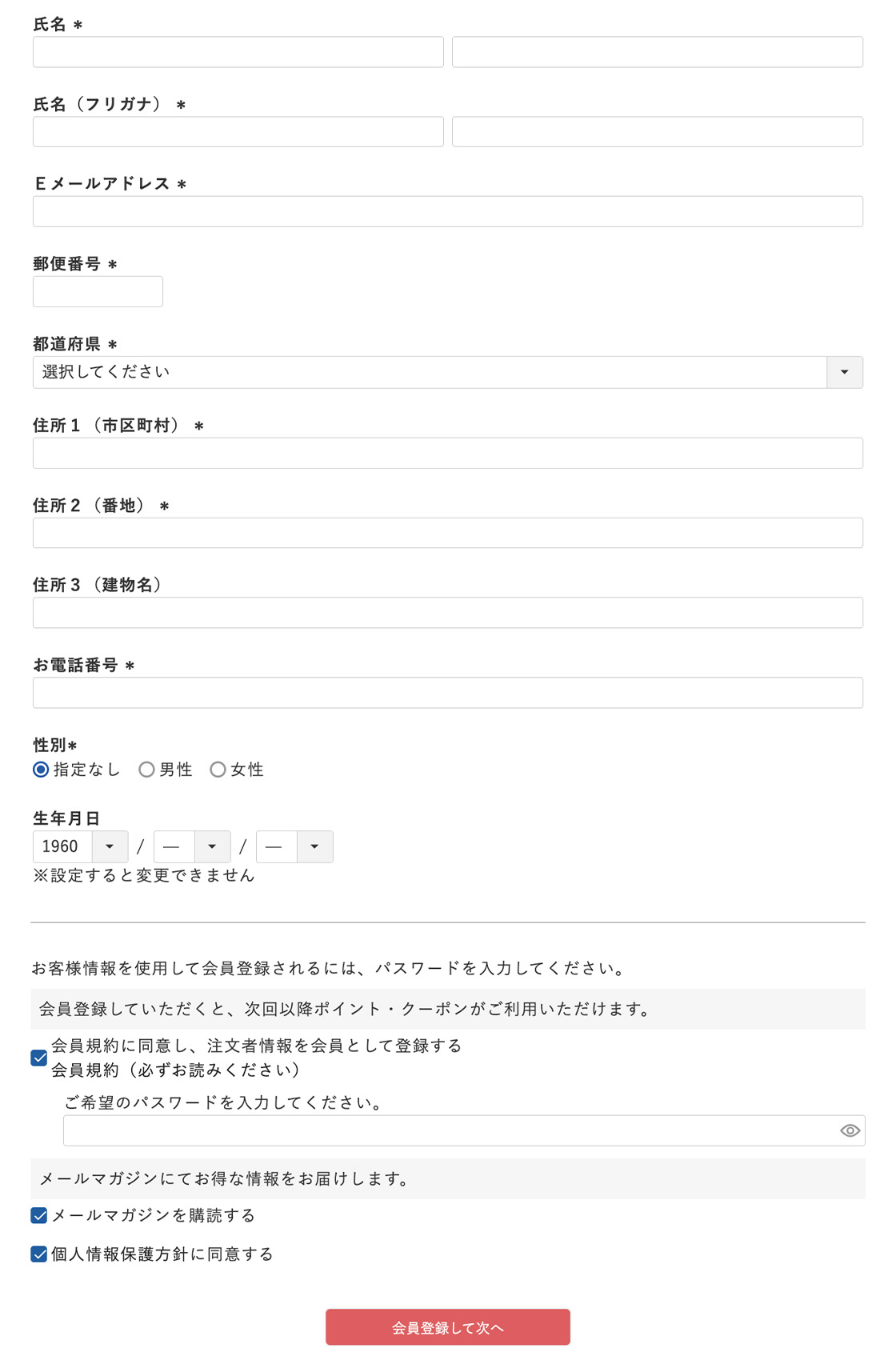This screenshot has width=896, height=1360.
Task: Focus the 郵便番号 postal code field
Action: [x=98, y=292]
